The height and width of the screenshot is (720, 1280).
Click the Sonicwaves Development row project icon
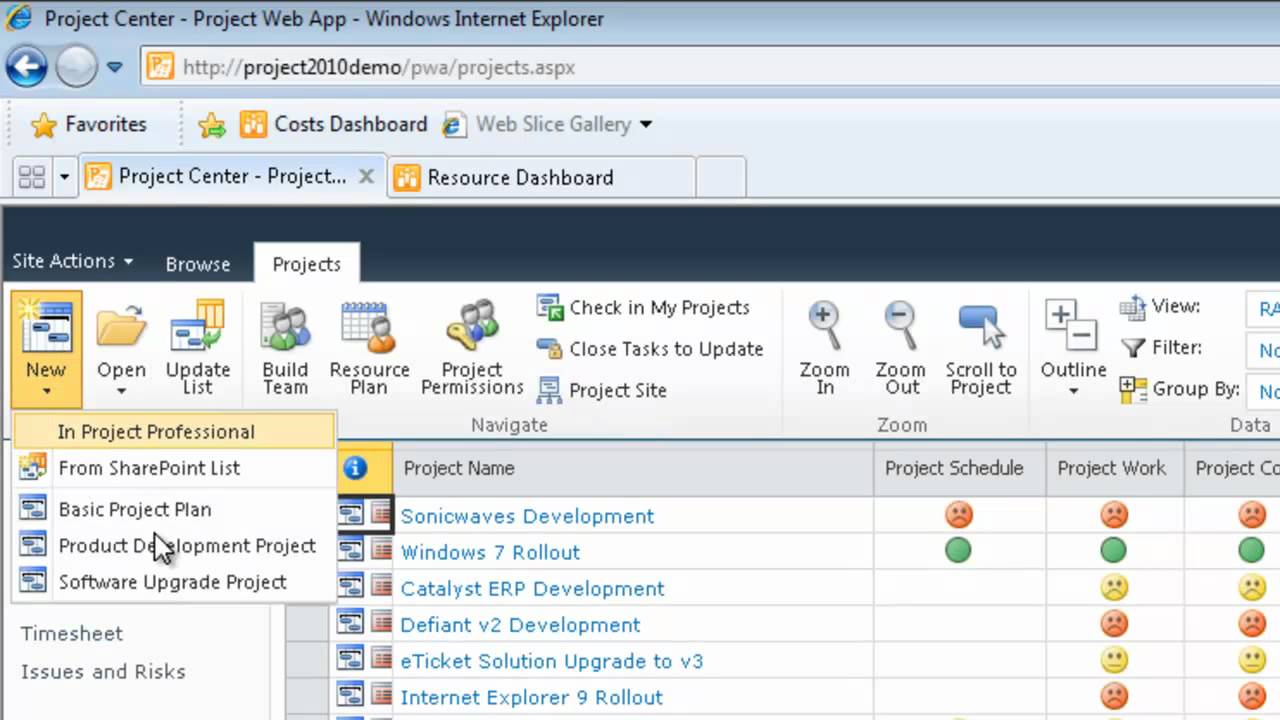tap(350, 515)
